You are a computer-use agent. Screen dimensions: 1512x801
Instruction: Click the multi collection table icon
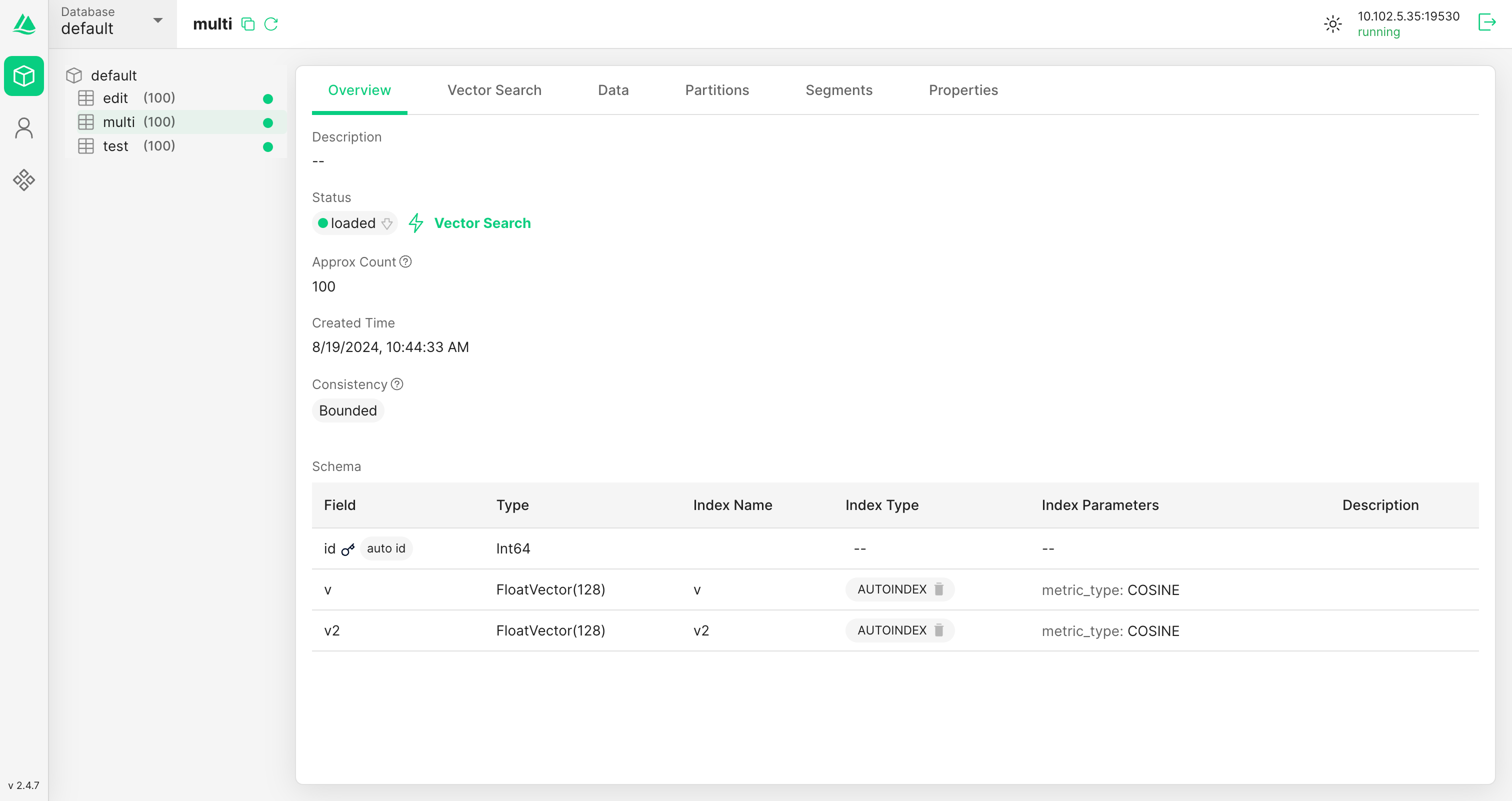[85, 122]
